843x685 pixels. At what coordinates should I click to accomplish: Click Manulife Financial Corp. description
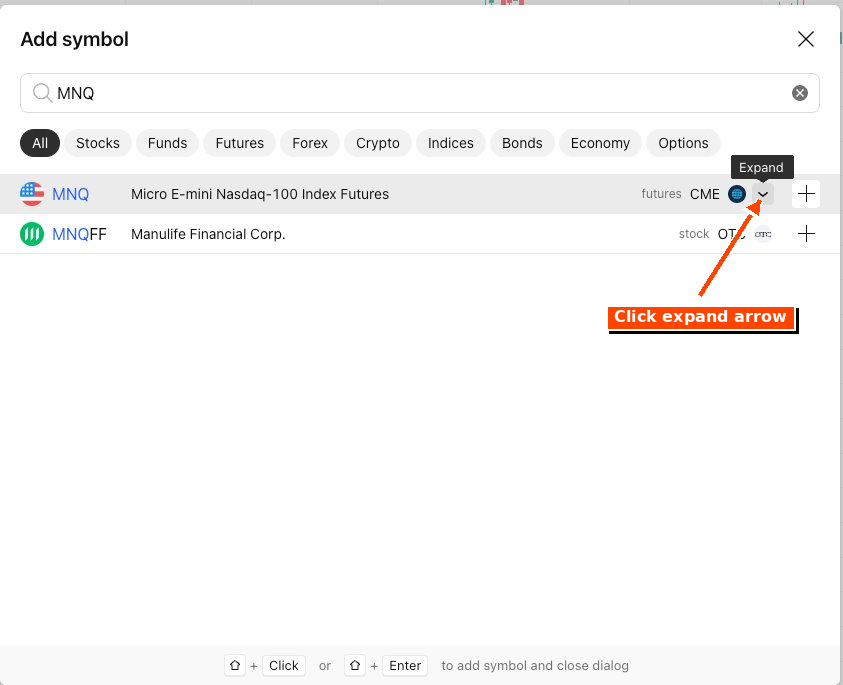(x=208, y=234)
